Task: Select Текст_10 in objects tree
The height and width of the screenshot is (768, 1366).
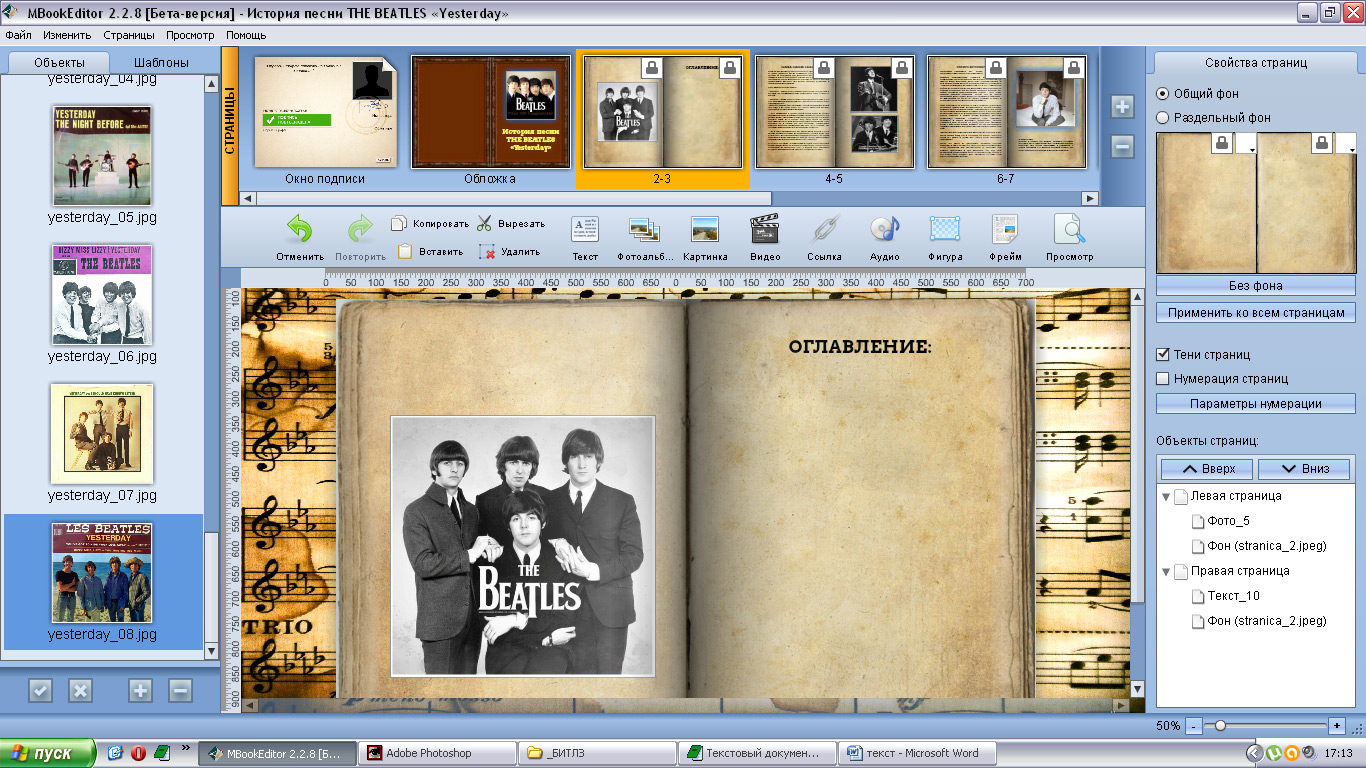Action: pos(1232,596)
